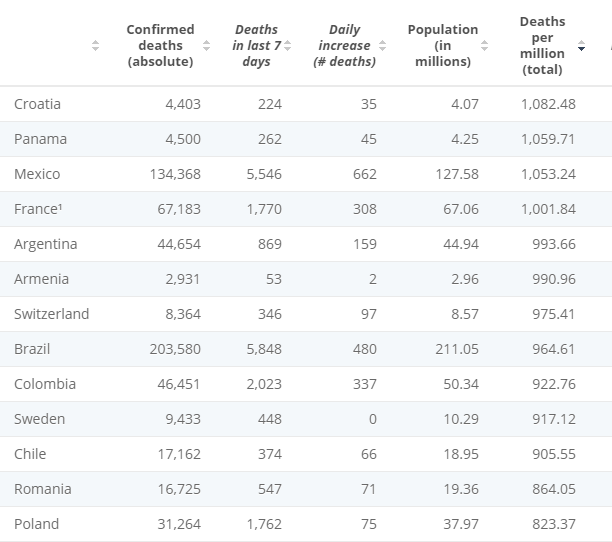Click sort arrows beside Deaths in last 7 days
The image size is (612, 542).
[288, 46]
